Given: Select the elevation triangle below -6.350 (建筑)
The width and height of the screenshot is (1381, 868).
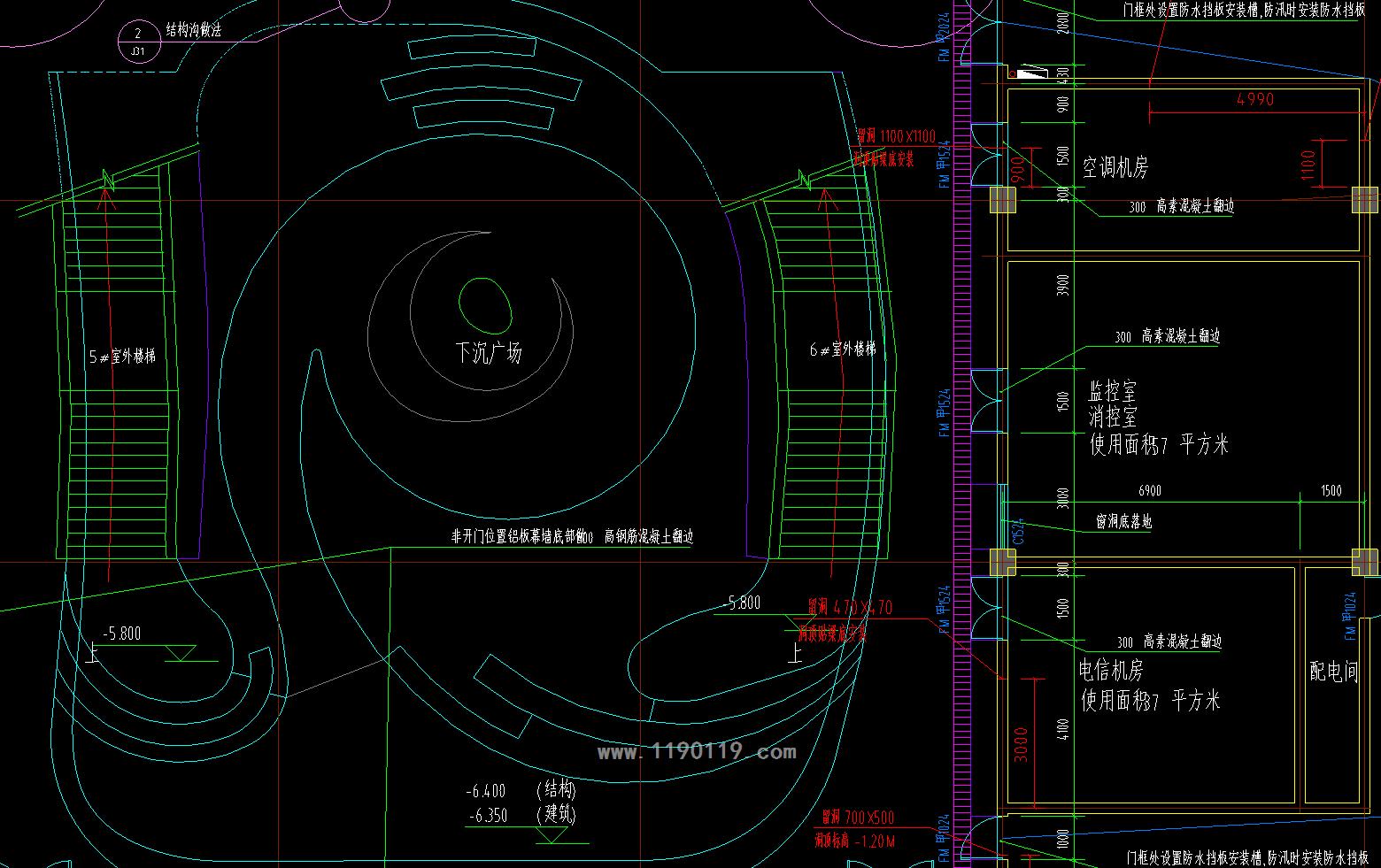Looking at the screenshot, I should point(552,834).
